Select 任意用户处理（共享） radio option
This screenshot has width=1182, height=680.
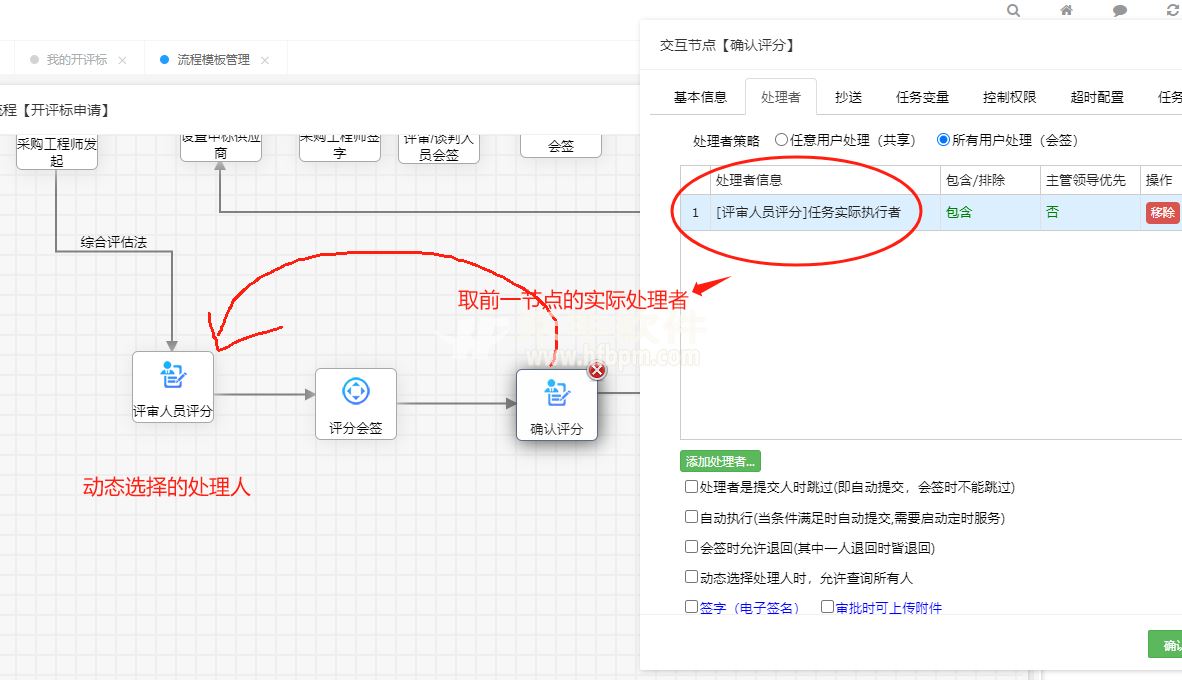point(781,140)
